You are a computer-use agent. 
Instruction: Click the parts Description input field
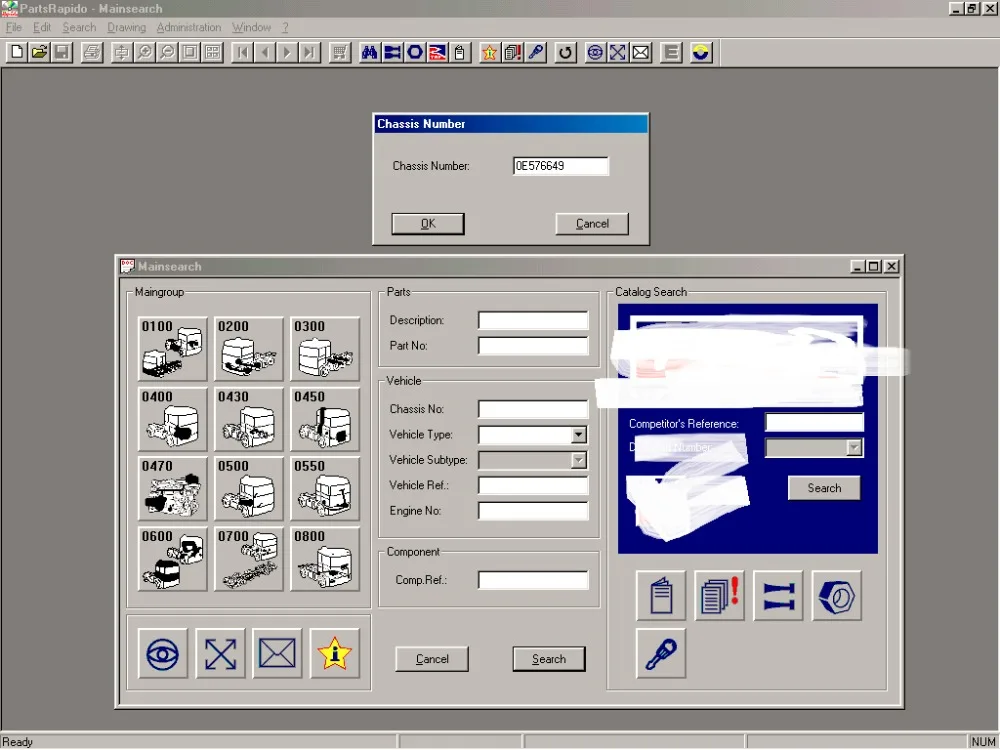[533, 320]
